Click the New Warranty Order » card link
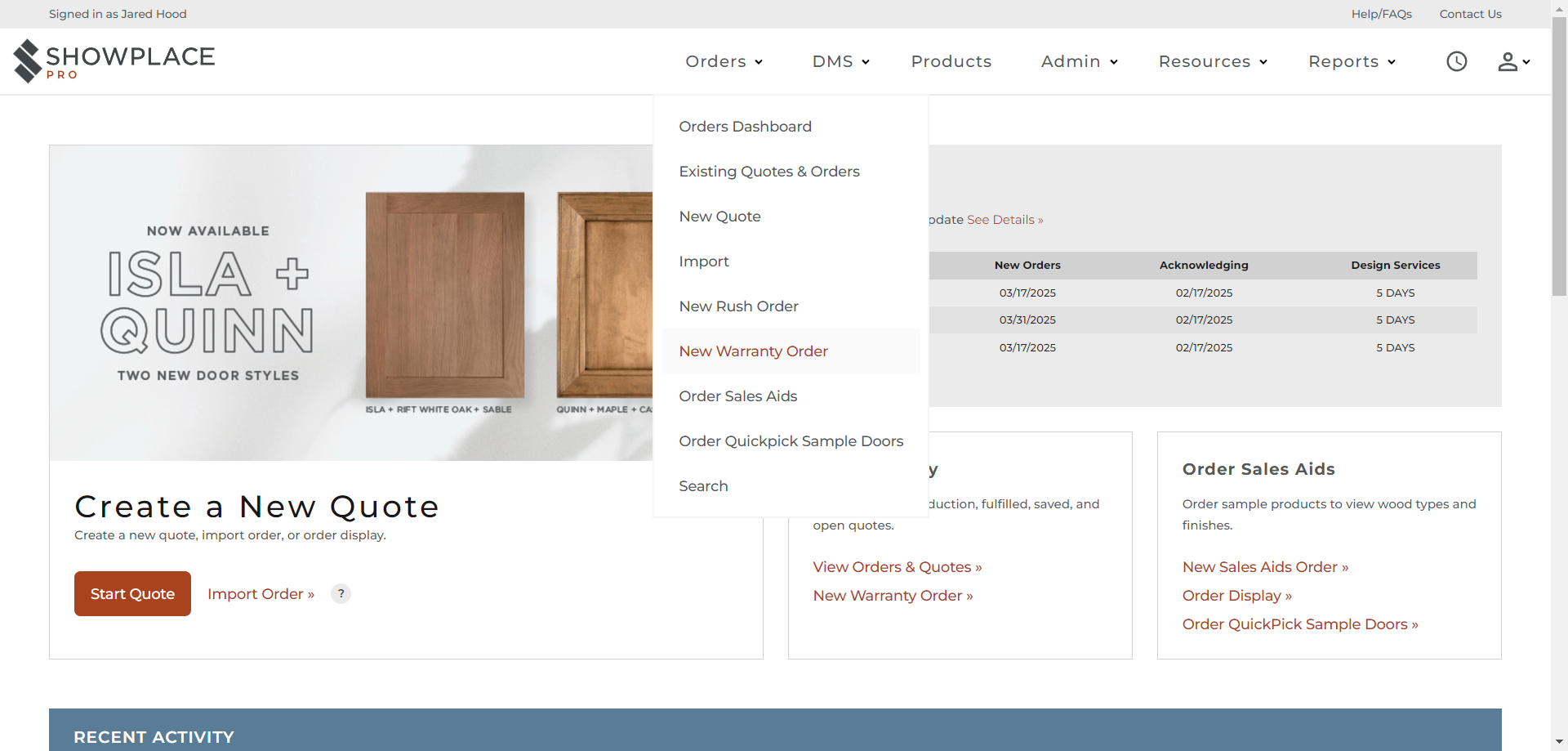 tap(893, 596)
